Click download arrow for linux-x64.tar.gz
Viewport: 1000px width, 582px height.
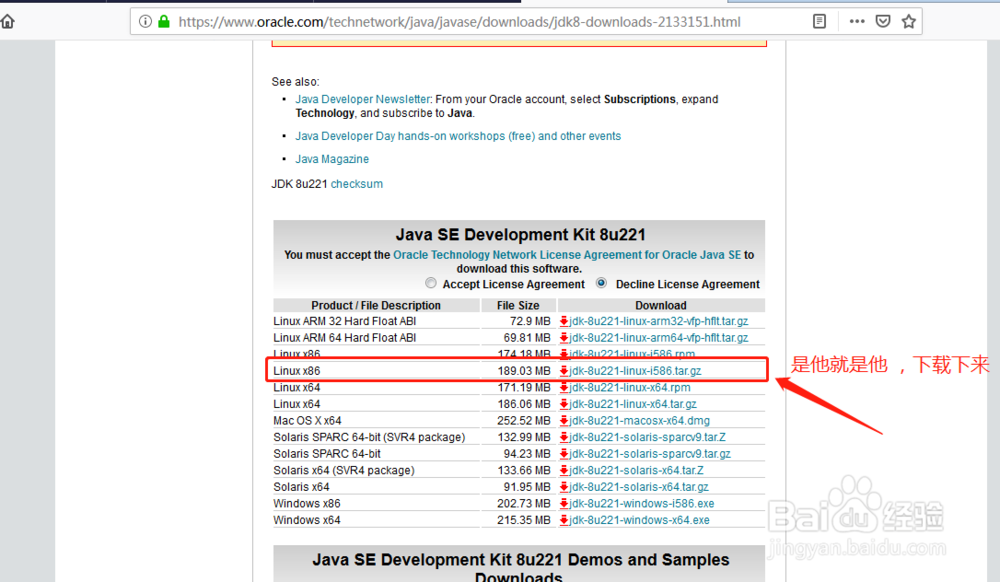(x=564, y=404)
